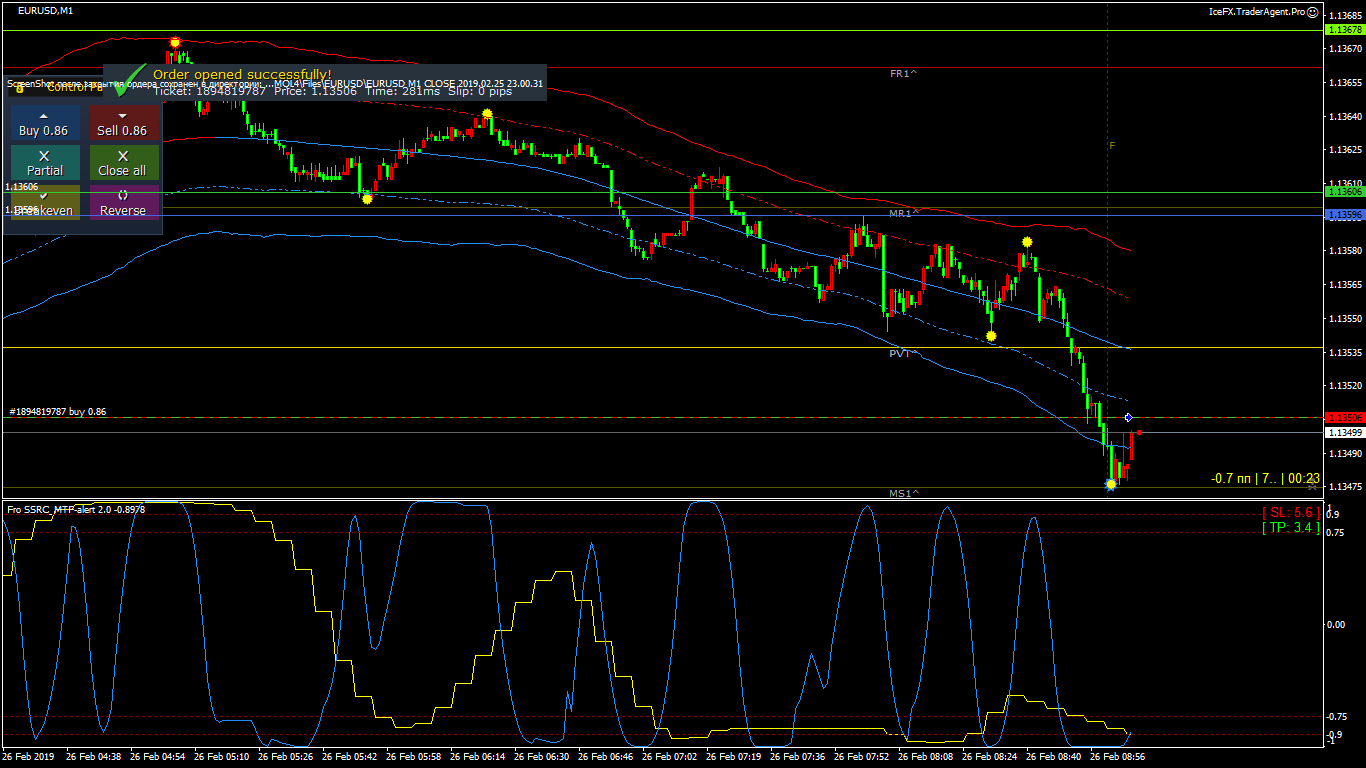The height and width of the screenshot is (768, 1366).
Task: Click the EURUSD,M1 chart label
Action: point(45,10)
